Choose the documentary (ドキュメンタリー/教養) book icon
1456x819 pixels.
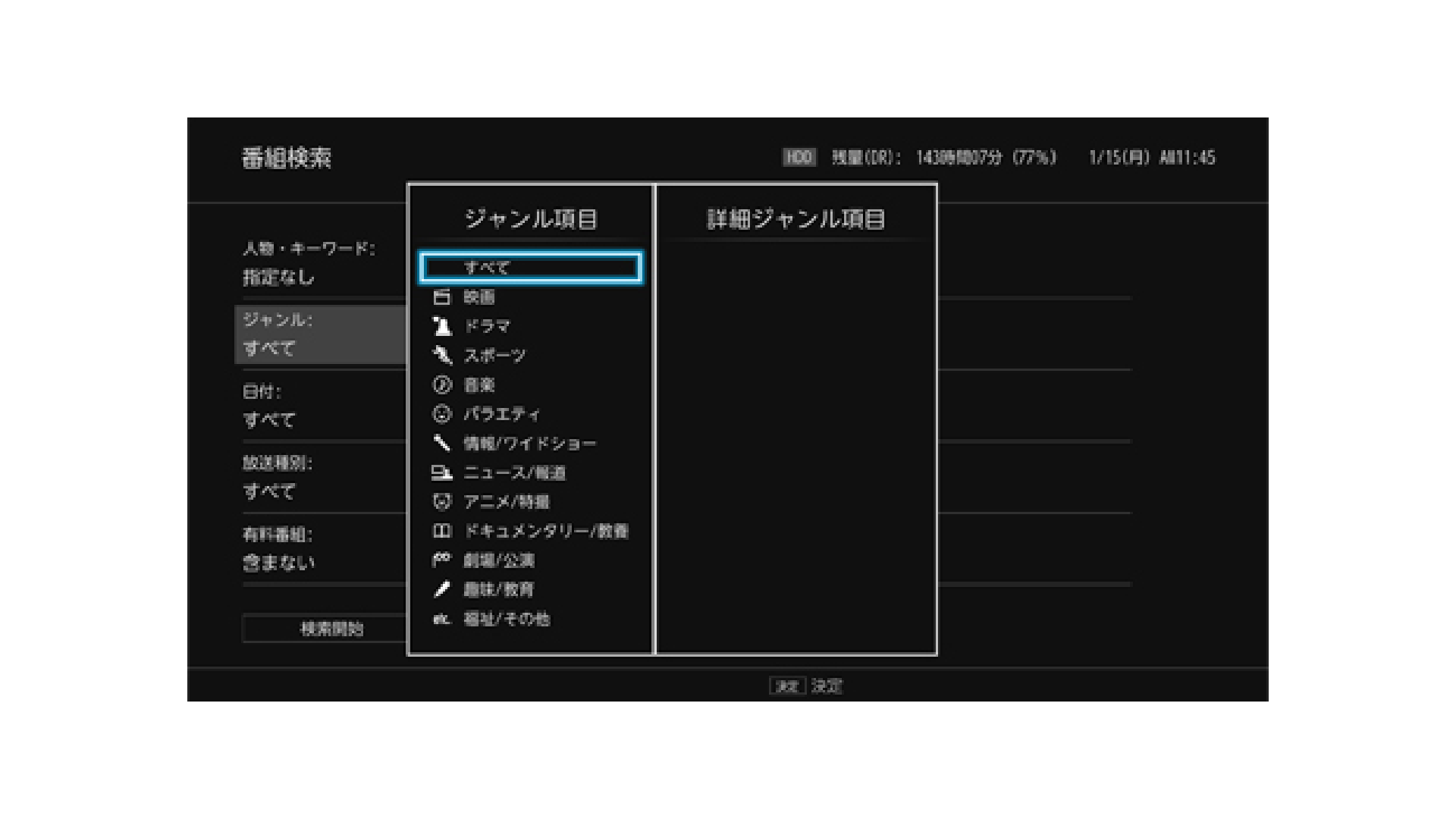[441, 531]
